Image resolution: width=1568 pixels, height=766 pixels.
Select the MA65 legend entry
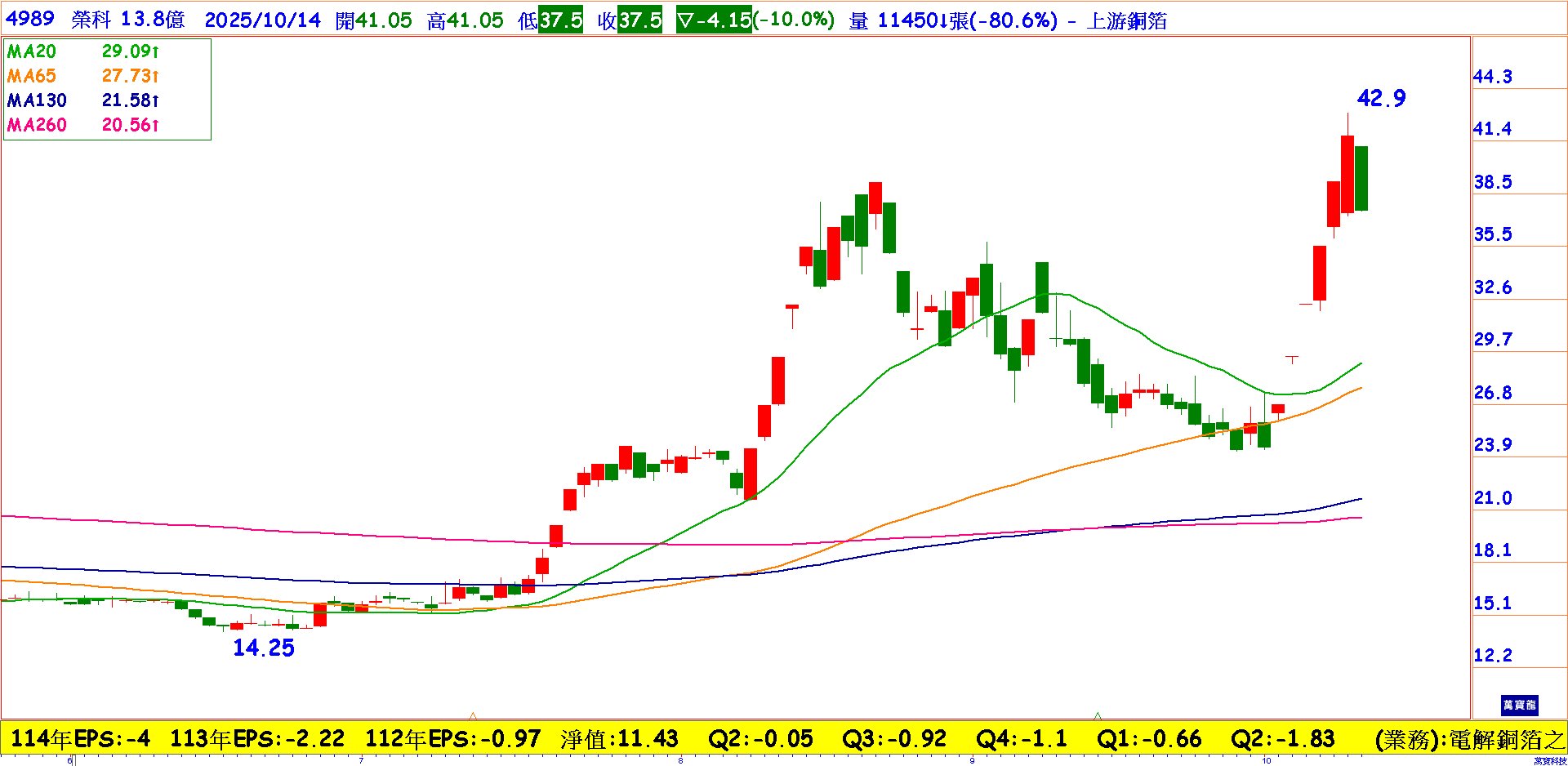click(32, 76)
